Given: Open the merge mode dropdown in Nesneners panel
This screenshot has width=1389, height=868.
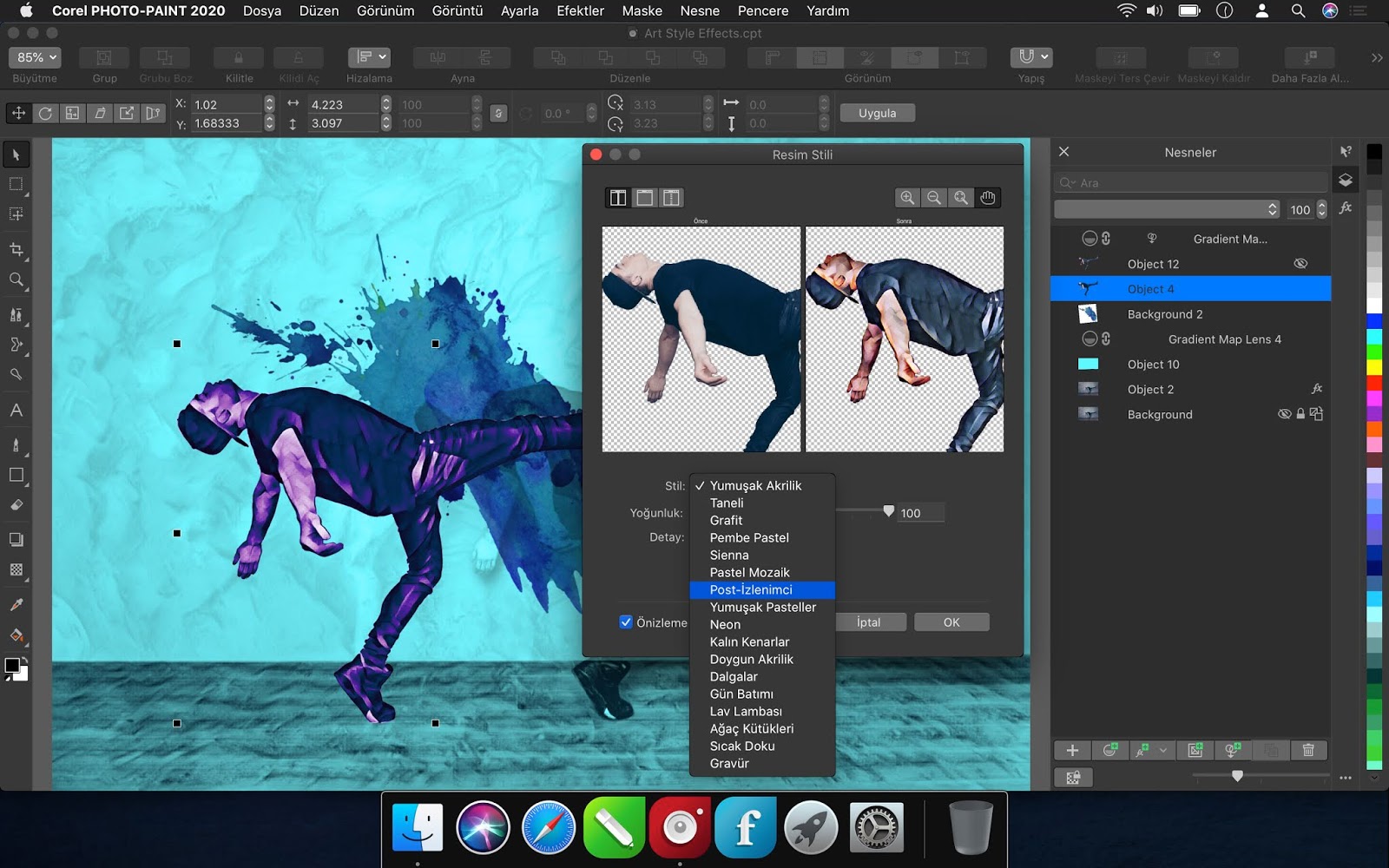Looking at the screenshot, I should pyautogui.click(x=1168, y=209).
